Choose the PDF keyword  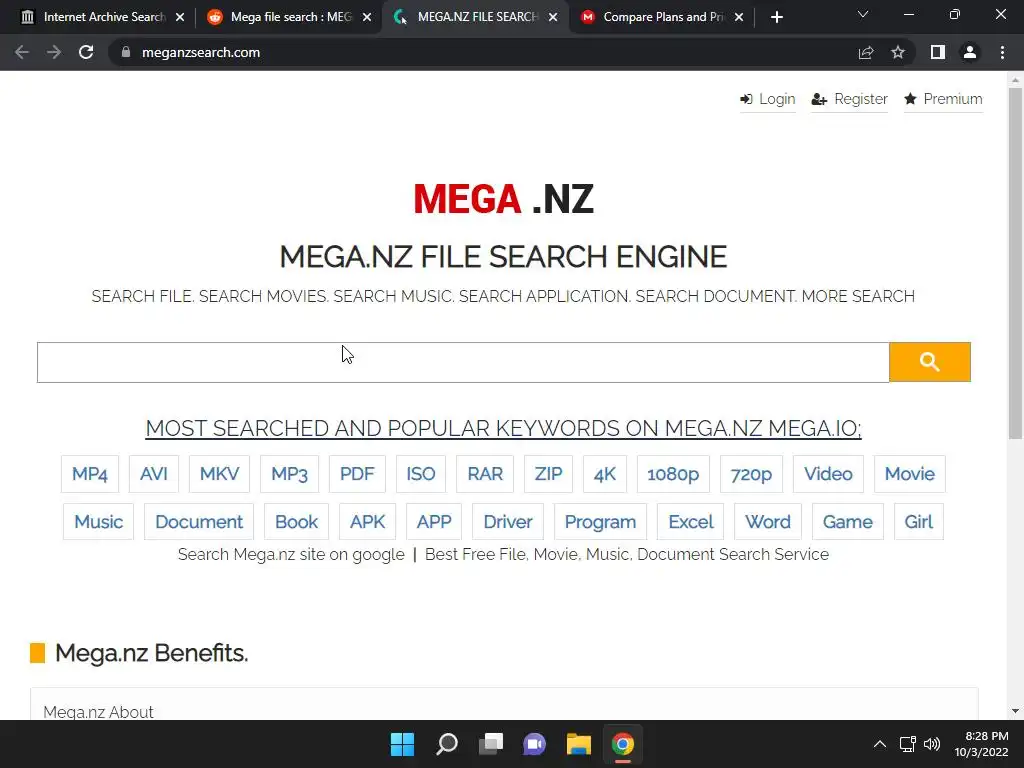click(357, 474)
